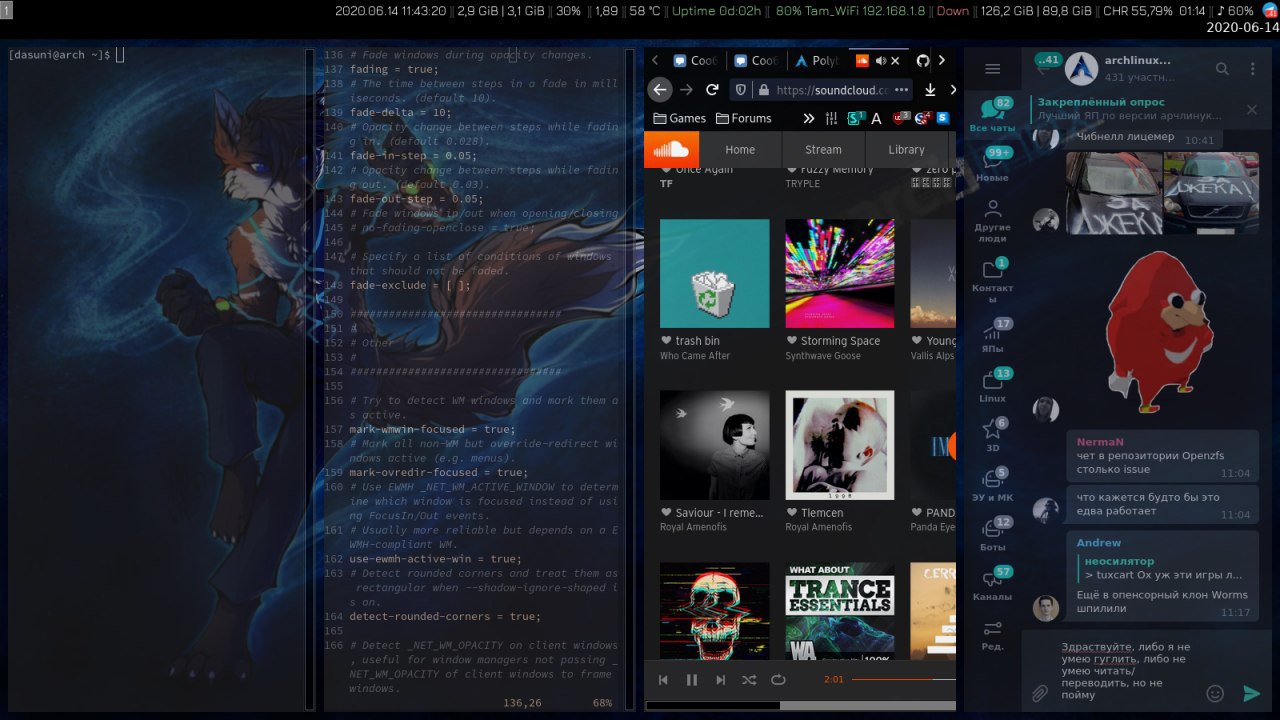The width and height of the screenshot is (1280, 720).
Task: Reload the SoundCloud page
Action: point(712,90)
